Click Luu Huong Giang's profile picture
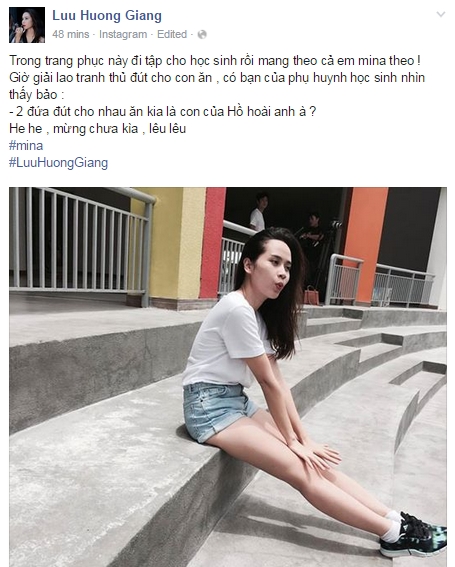This screenshot has height=567, width=455. pyautogui.click(x=27, y=25)
